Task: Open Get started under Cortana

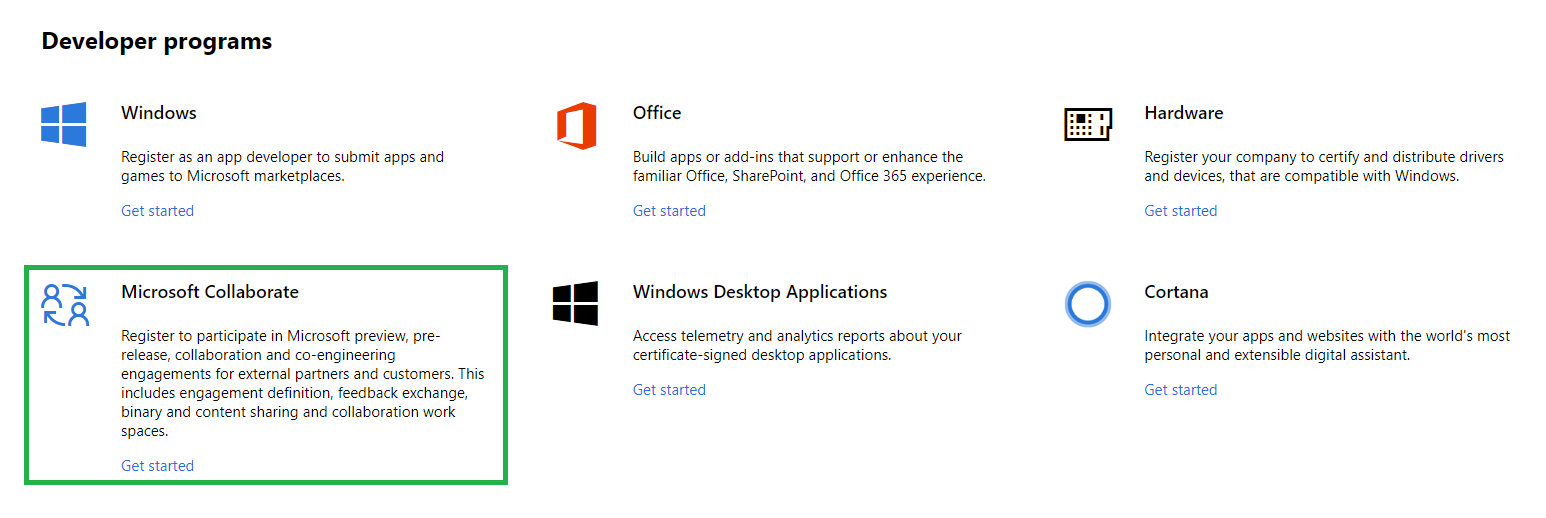Action: [x=1180, y=390]
